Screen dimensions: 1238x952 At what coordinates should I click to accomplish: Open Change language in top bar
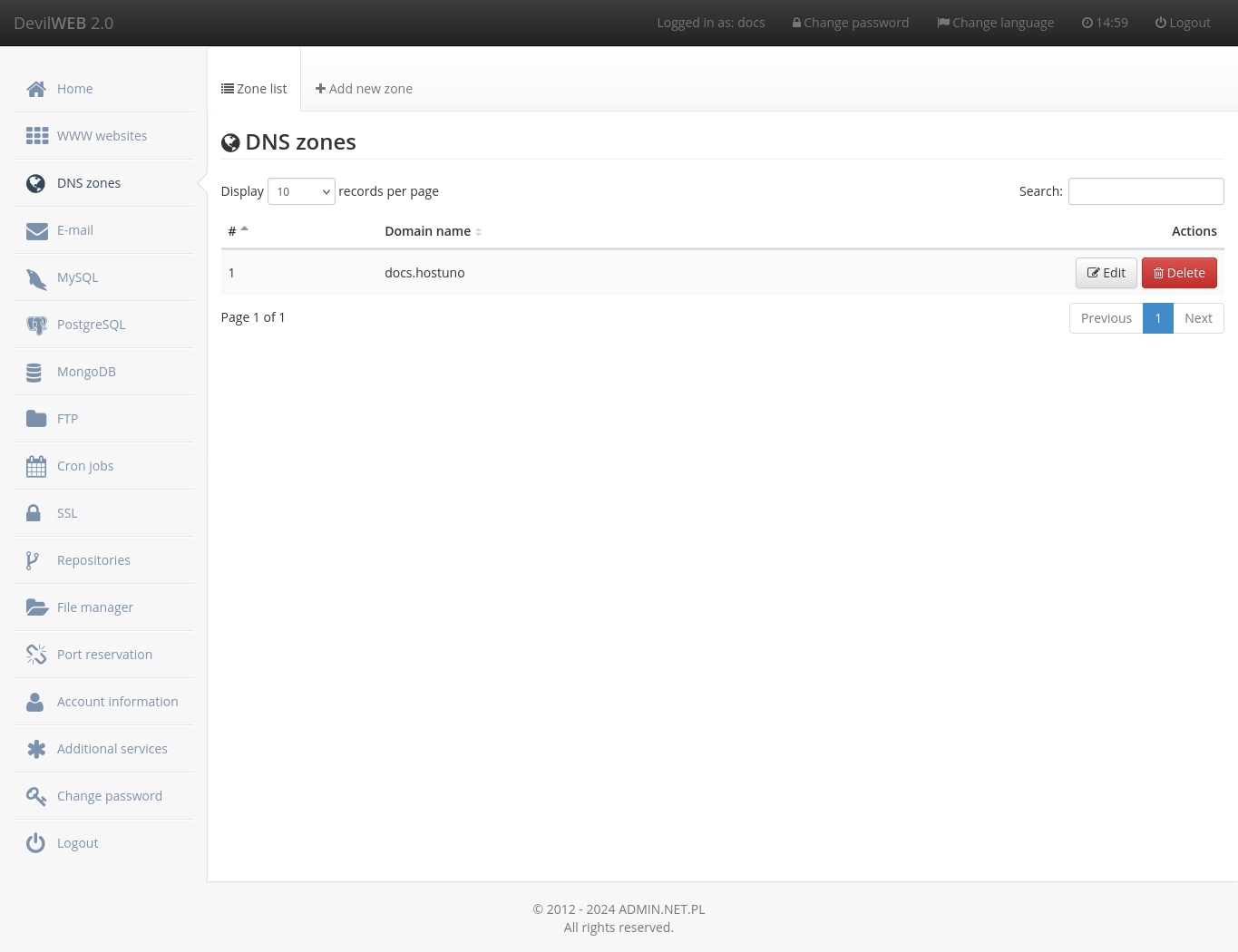click(x=995, y=23)
